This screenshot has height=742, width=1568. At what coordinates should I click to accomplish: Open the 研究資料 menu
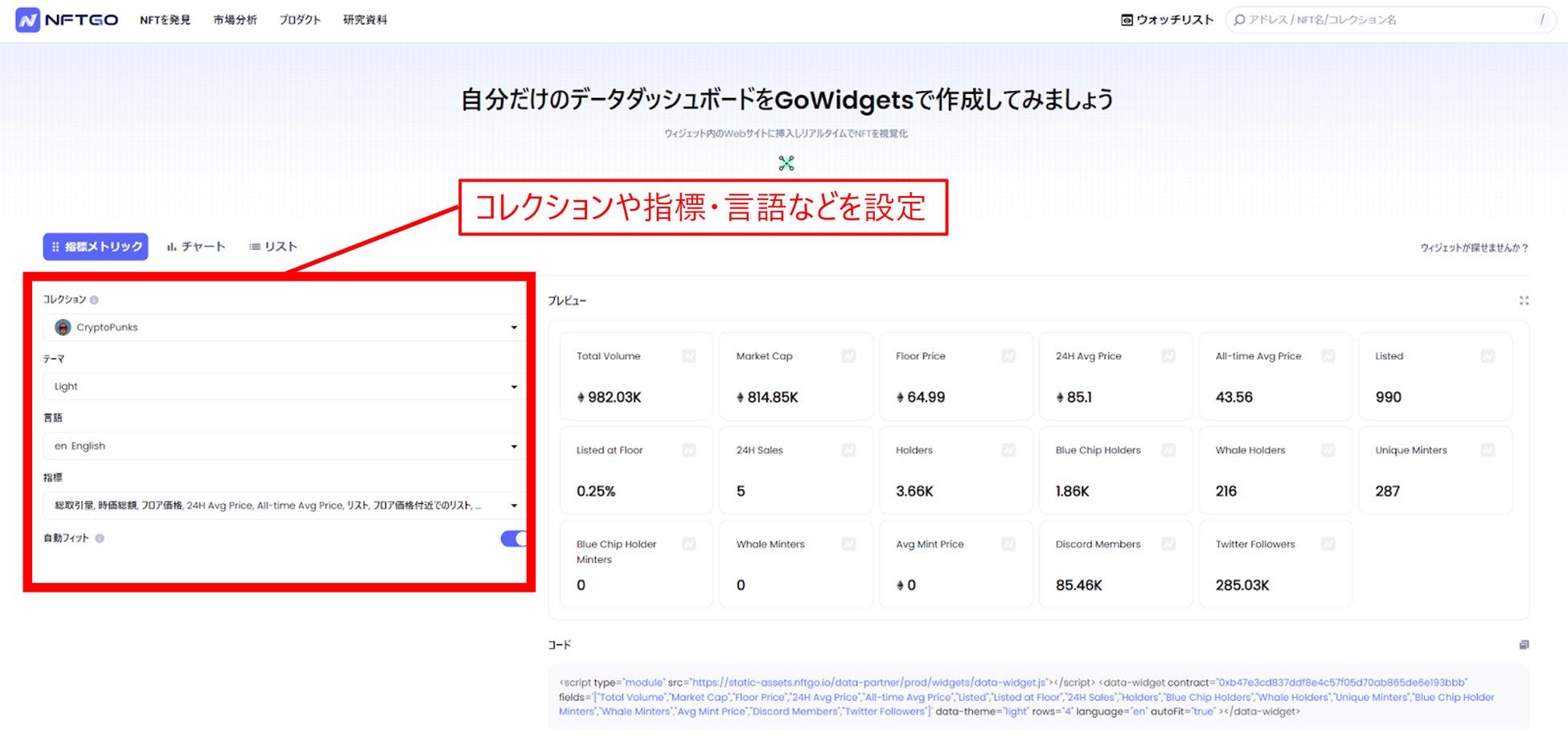(x=365, y=20)
